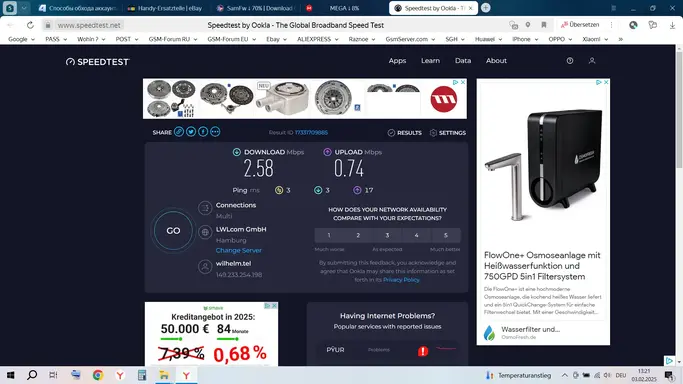Expand the Xiaomi bookmarks folder

pos(595,39)
